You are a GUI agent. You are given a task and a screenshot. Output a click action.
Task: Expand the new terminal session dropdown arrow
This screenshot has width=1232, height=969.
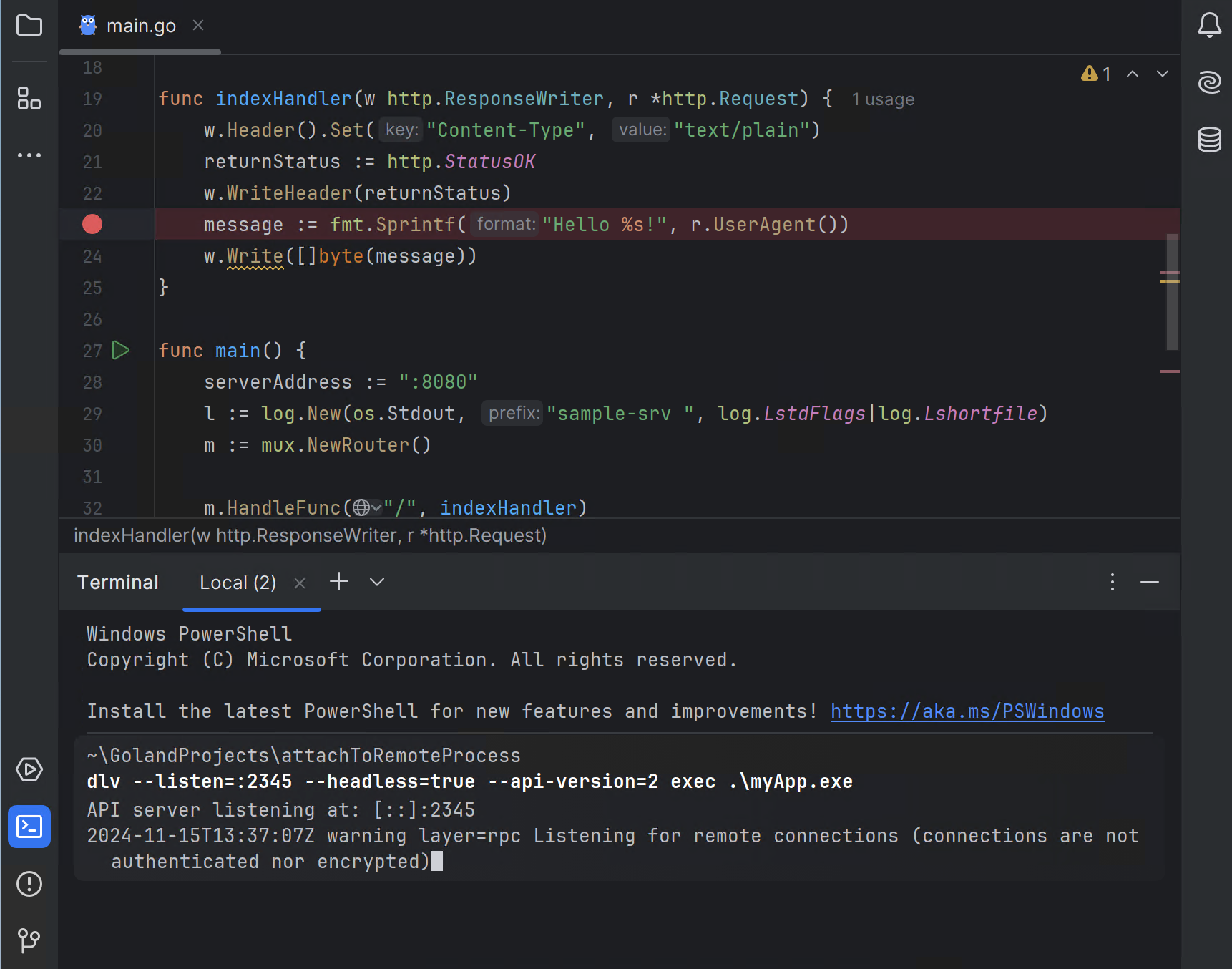tap(377, 582)
